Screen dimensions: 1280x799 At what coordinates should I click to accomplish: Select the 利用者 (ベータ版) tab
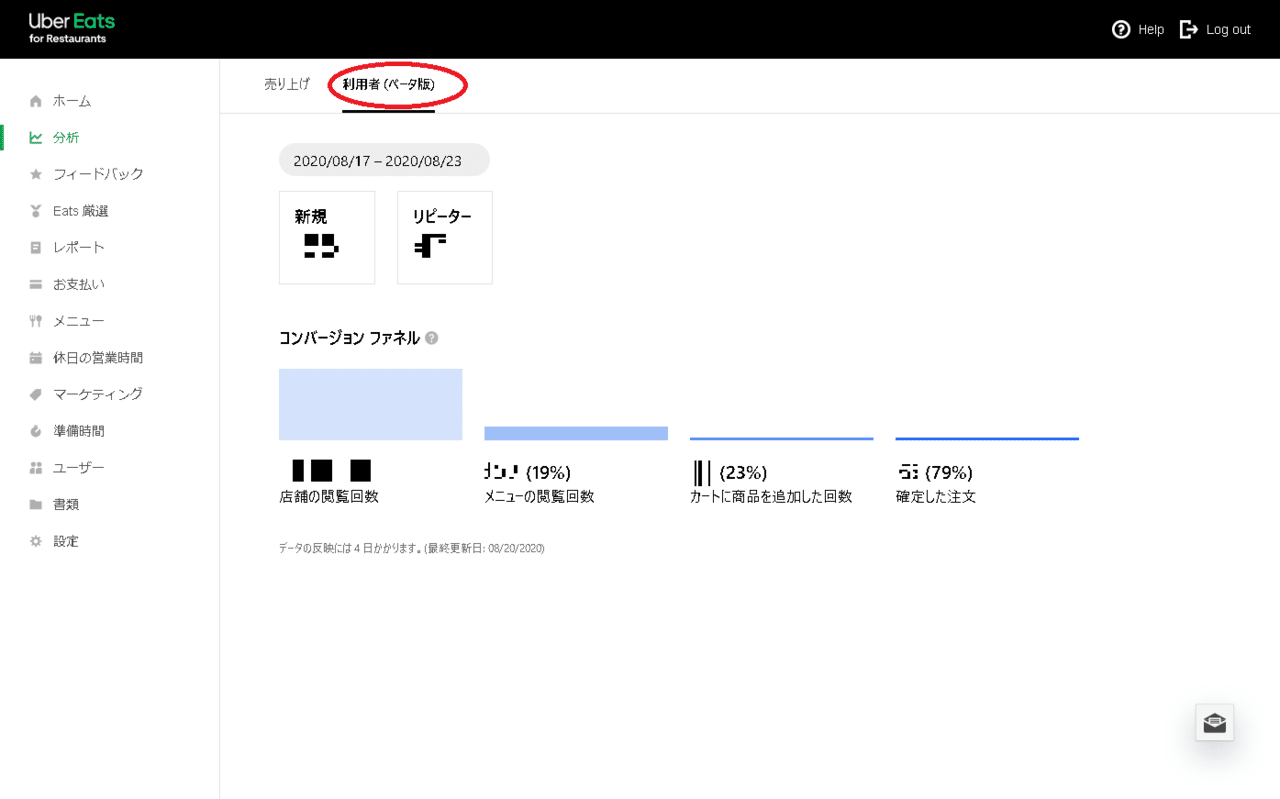(x=388, y=85)
